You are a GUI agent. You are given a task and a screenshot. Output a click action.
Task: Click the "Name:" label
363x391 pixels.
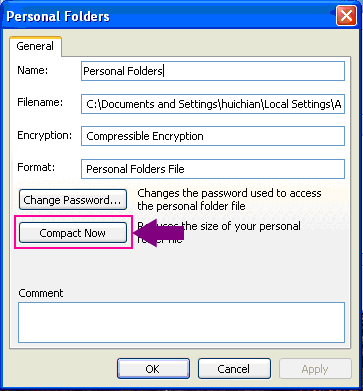click(33, 70)
